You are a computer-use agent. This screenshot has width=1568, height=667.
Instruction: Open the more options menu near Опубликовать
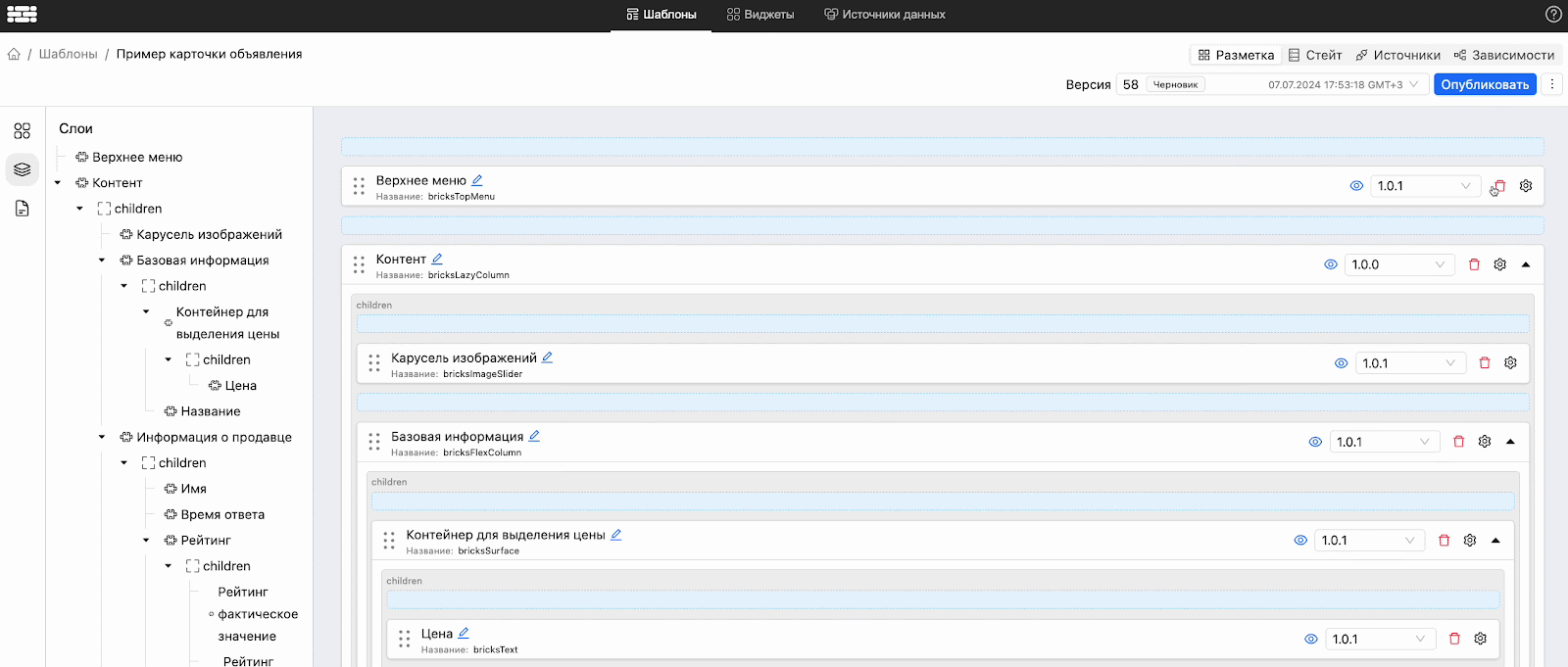click(1552, 84)
